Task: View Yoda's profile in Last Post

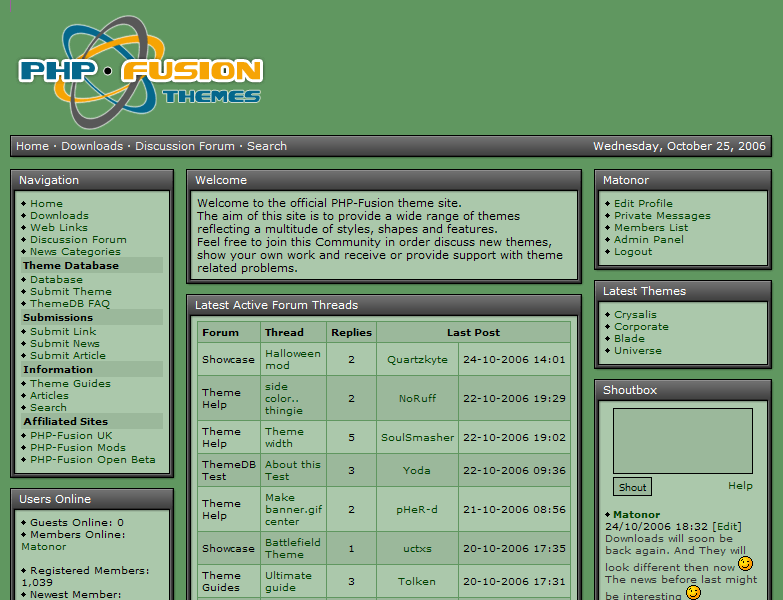Action: 417,470
